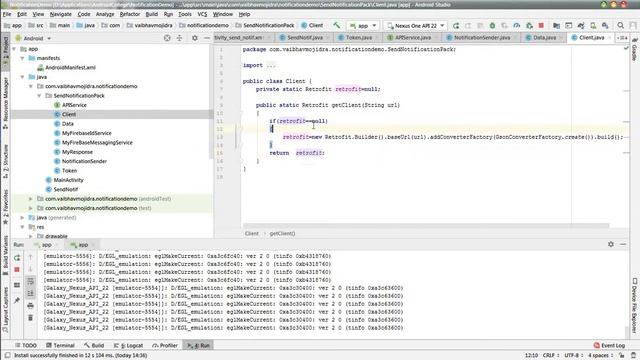Hide the Project panel with minus icon
640x360 pixels.
207,38
